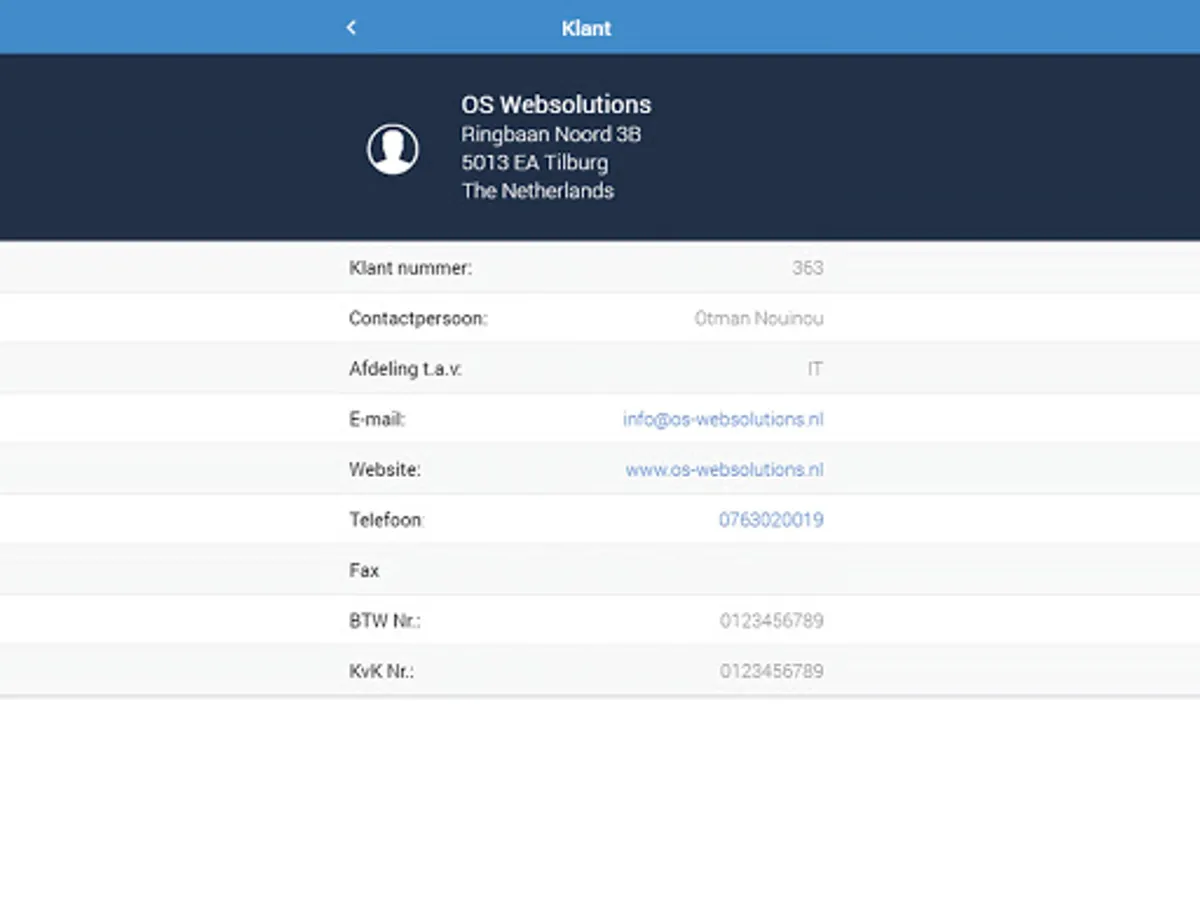Click the Ringbaan Noord 3B address line
Image resolution: width=1200 pixels, height=900 pixels.
point(551,134)
